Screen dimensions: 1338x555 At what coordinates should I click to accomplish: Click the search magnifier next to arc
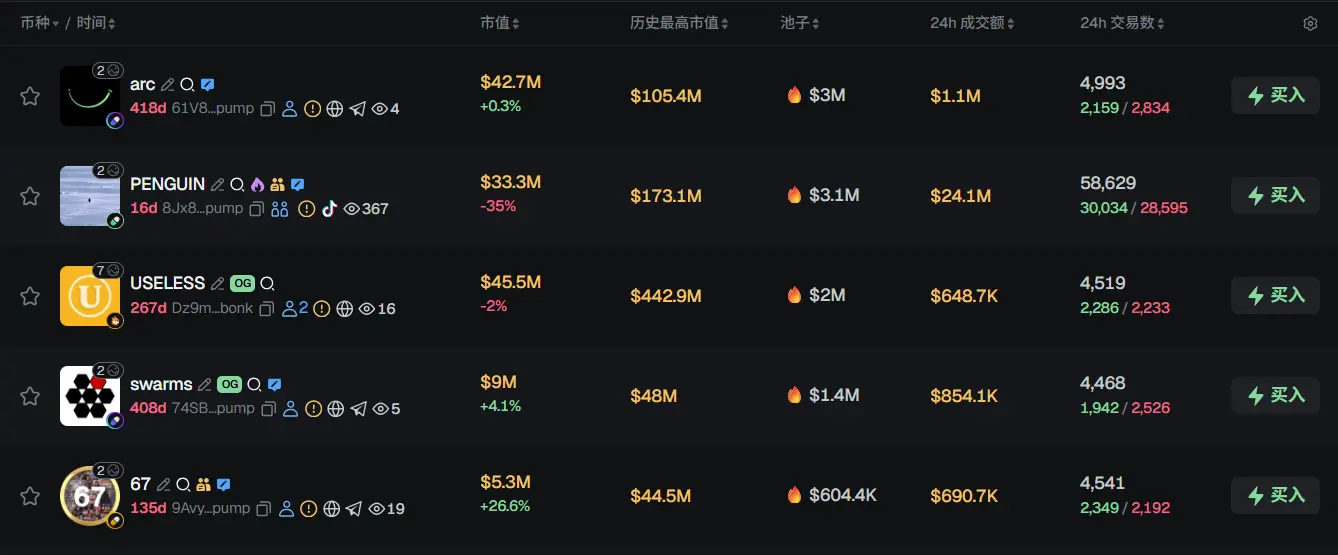187,85
